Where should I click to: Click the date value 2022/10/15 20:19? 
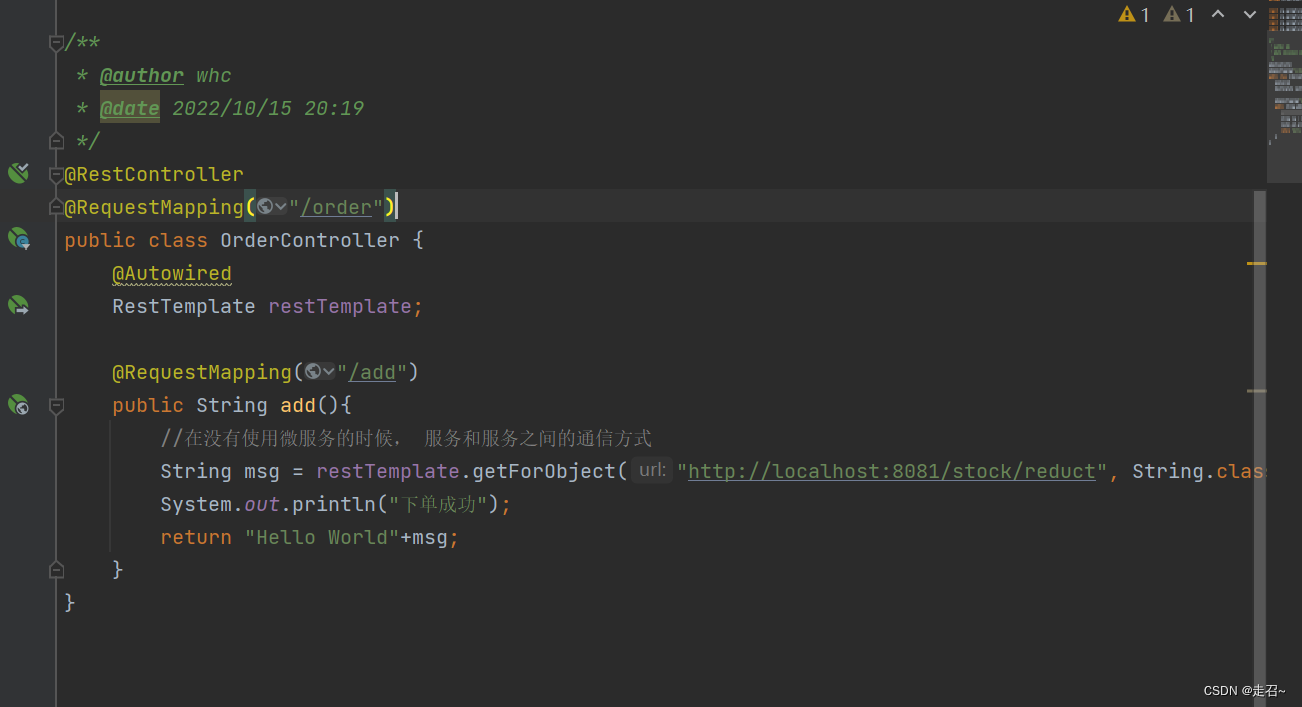[x=268, y=108]
